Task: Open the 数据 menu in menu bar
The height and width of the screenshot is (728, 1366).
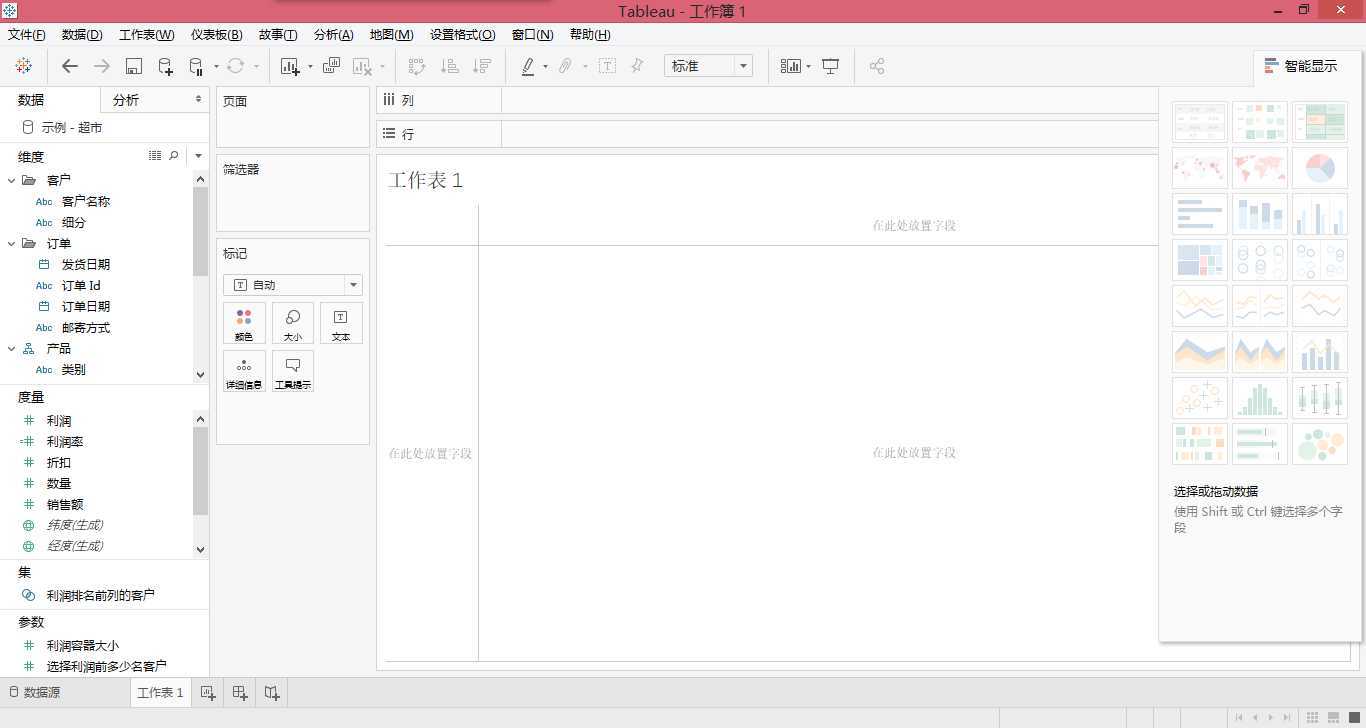Action: point(82,34)
